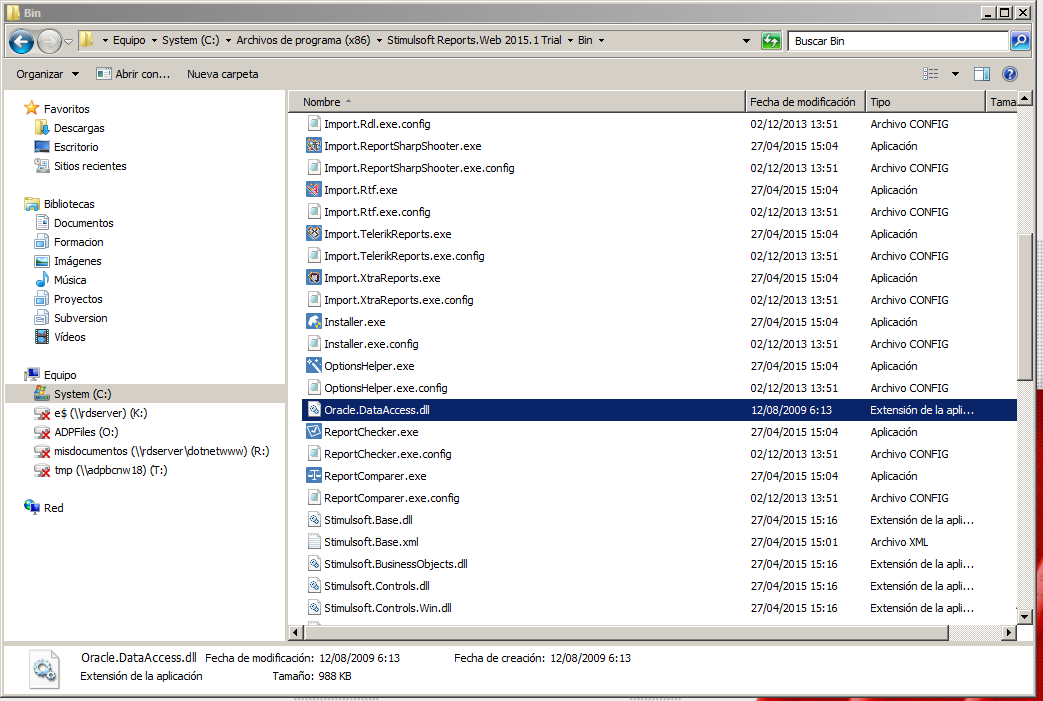Click the search magnifier icon
This screenshot has height=701, width=1043.
[x=1020, y=41]
